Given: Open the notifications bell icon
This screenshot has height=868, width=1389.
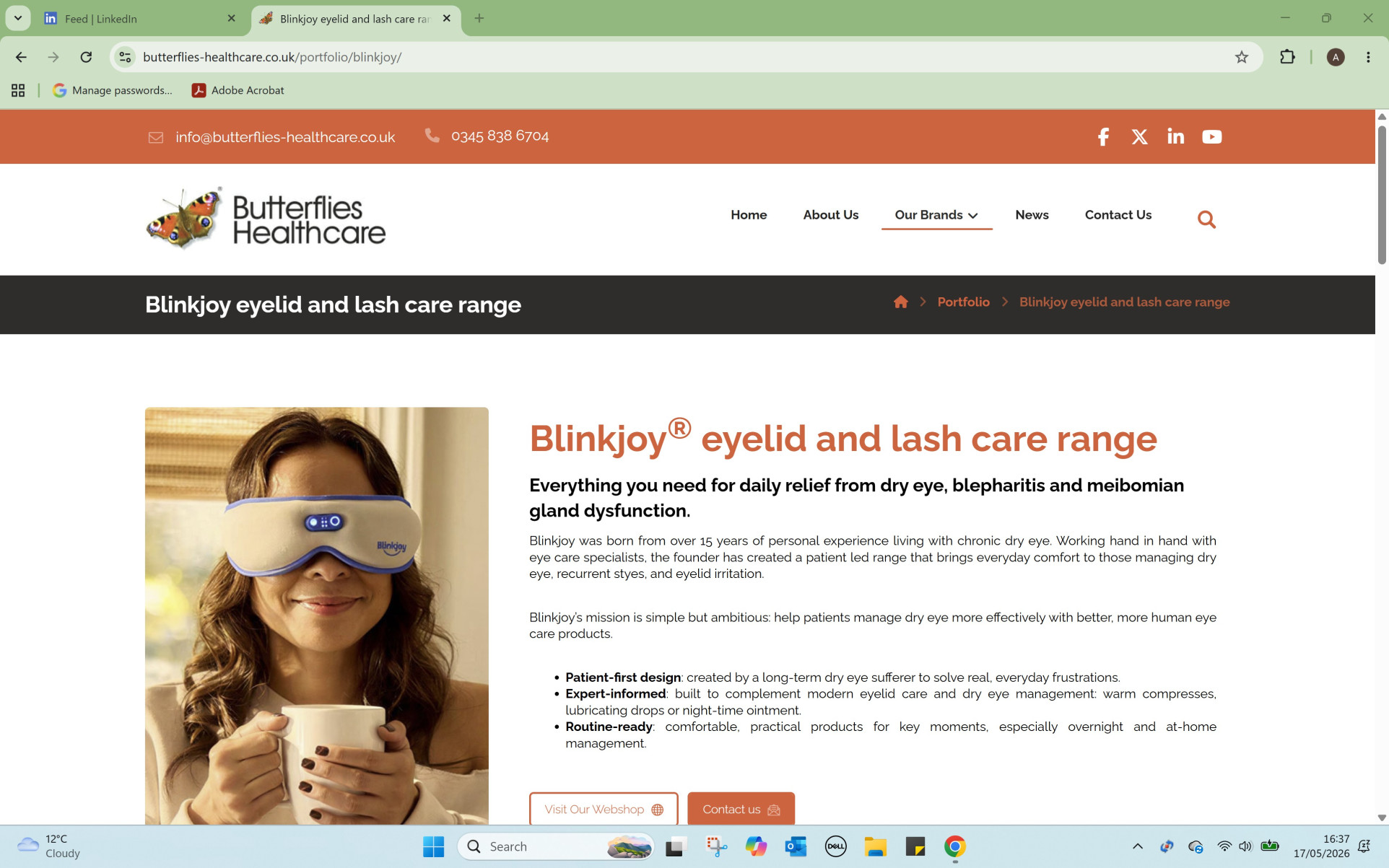Looking at the screenshot, I should [1364, 846].
